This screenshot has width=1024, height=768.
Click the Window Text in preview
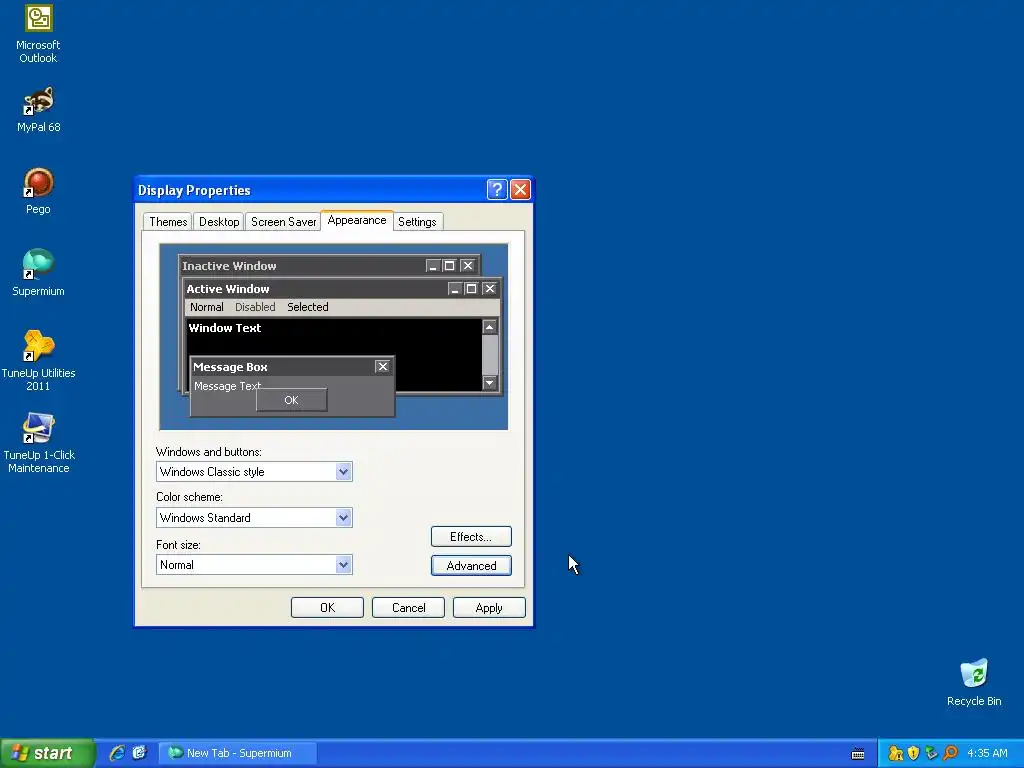point(225,328)
